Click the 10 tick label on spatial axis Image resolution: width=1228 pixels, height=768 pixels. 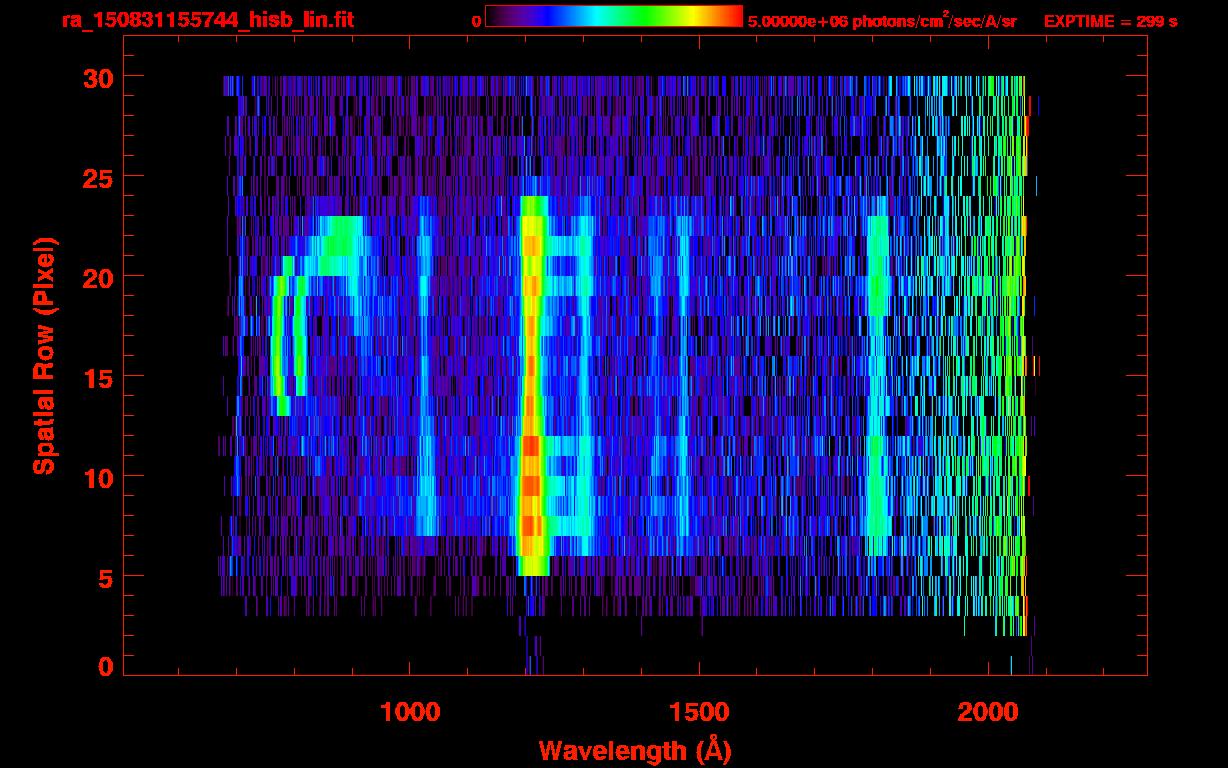point(97,477)
